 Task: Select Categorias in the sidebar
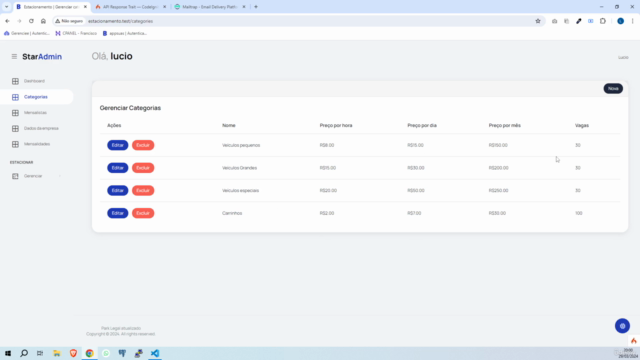[x=36, y=97]
